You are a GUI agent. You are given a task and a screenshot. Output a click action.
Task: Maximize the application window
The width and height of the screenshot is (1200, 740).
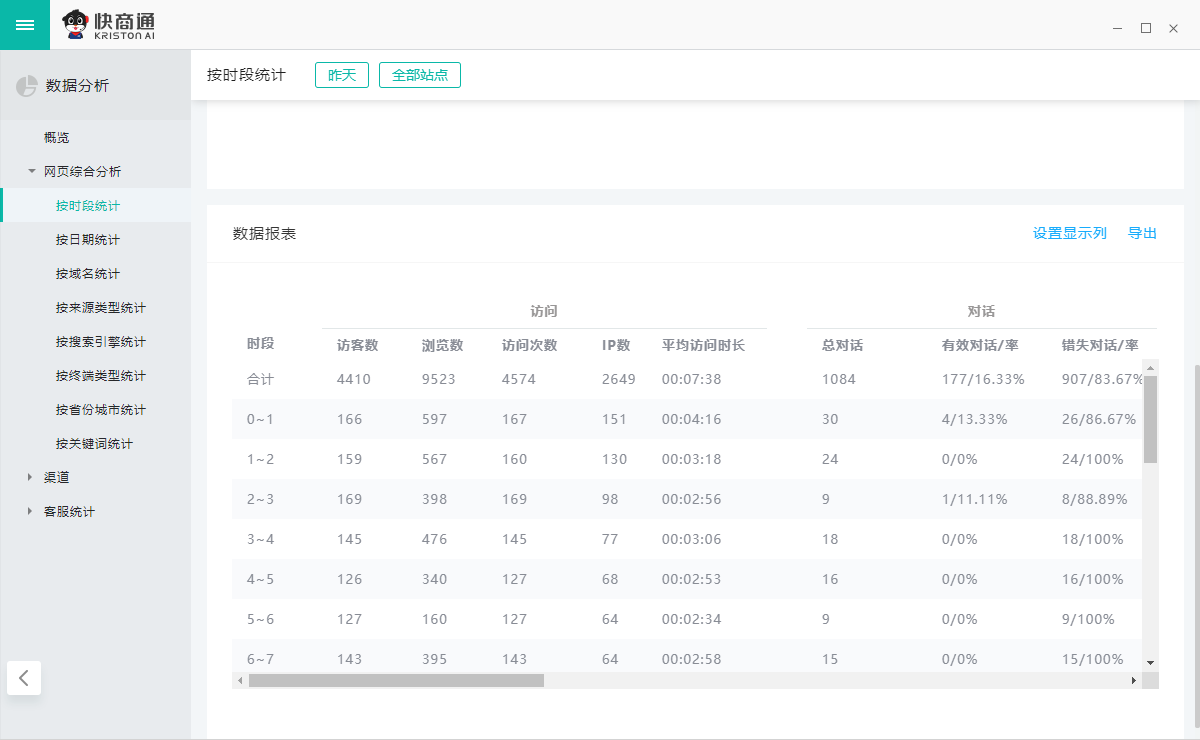click(1146, 28)
